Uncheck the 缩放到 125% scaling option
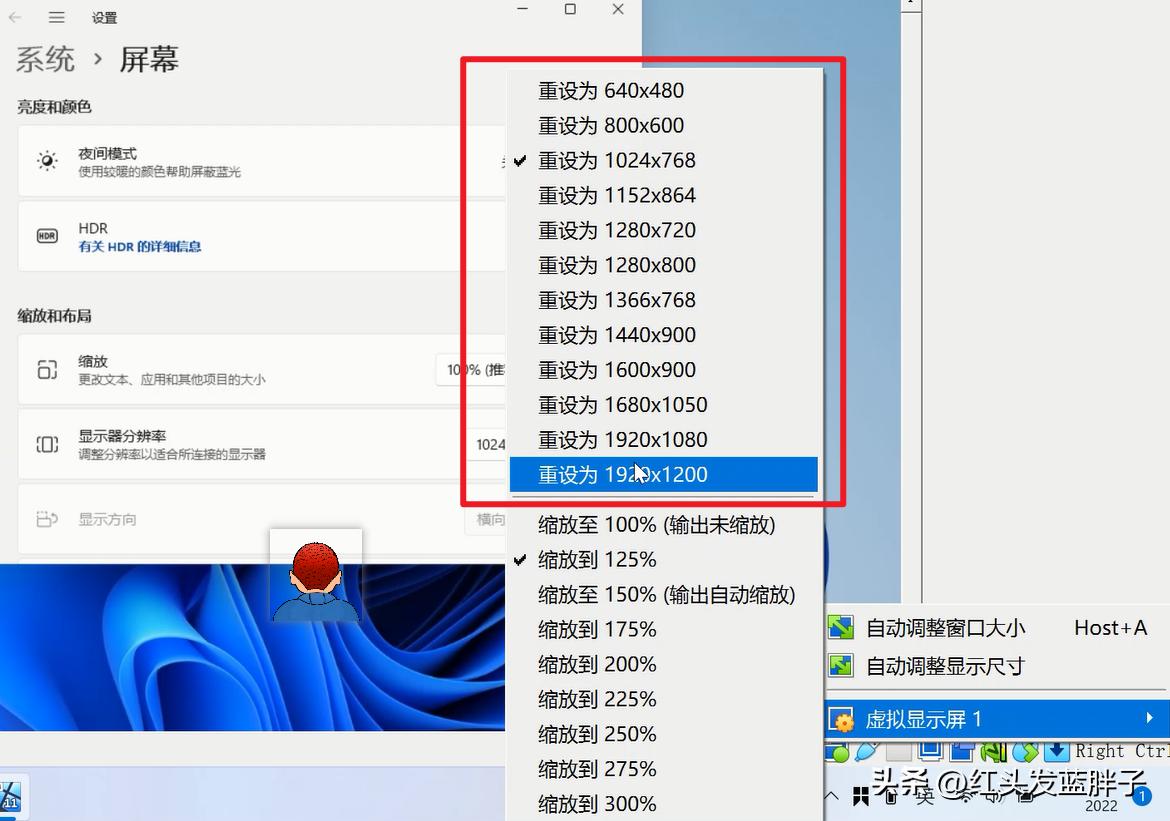 597,559
